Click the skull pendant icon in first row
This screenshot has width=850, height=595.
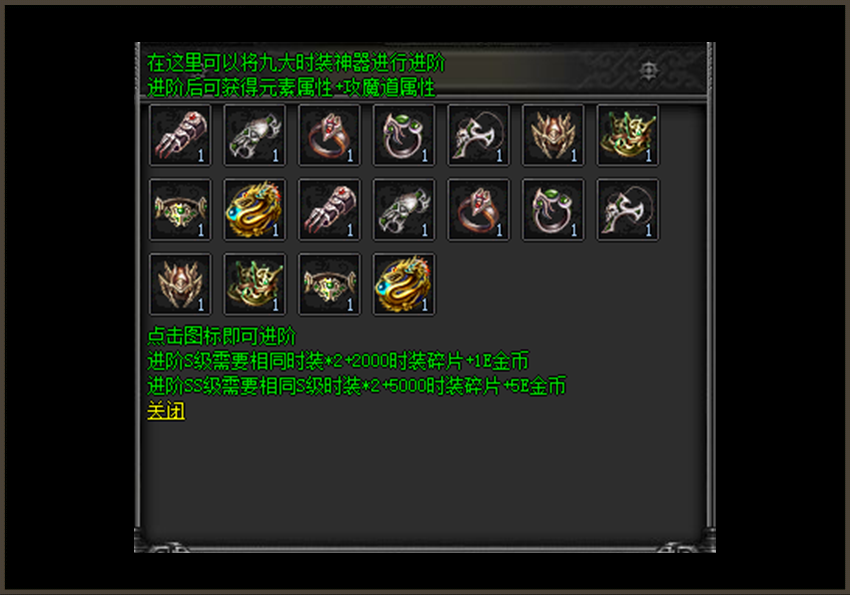(x=479, y=135)
